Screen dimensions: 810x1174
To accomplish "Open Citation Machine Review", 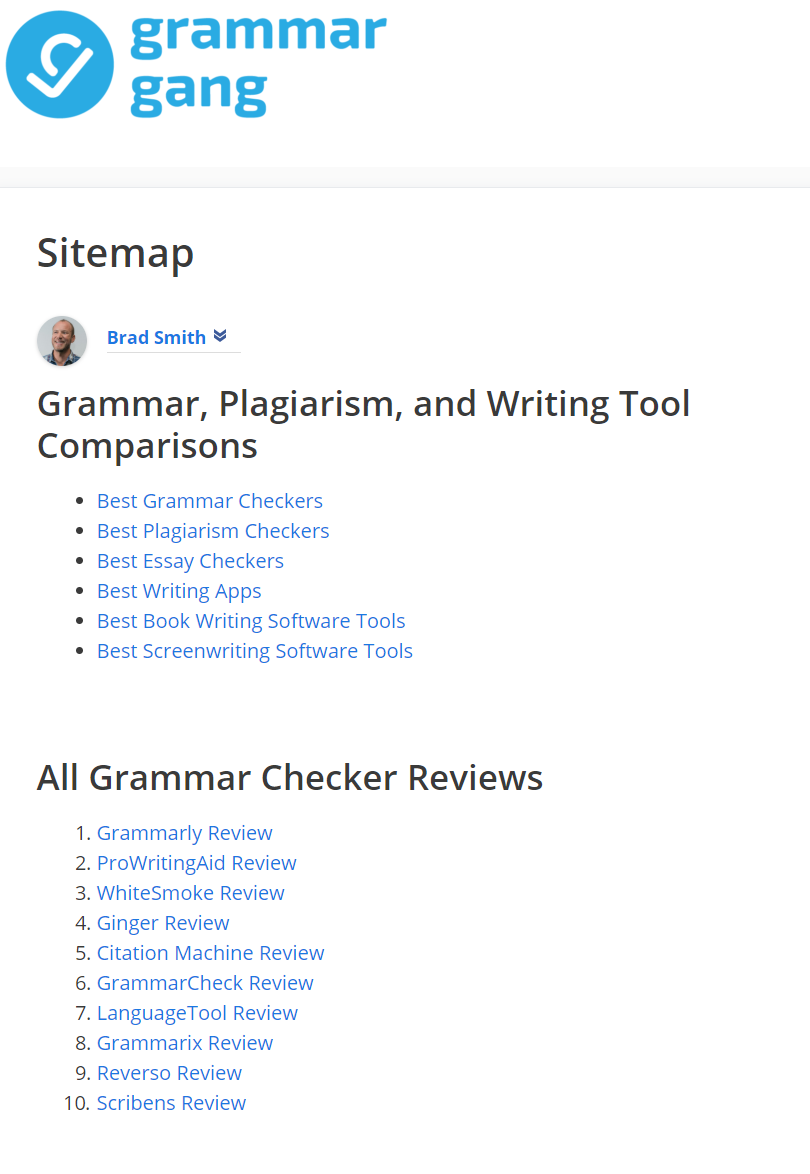I will [210, 953].
